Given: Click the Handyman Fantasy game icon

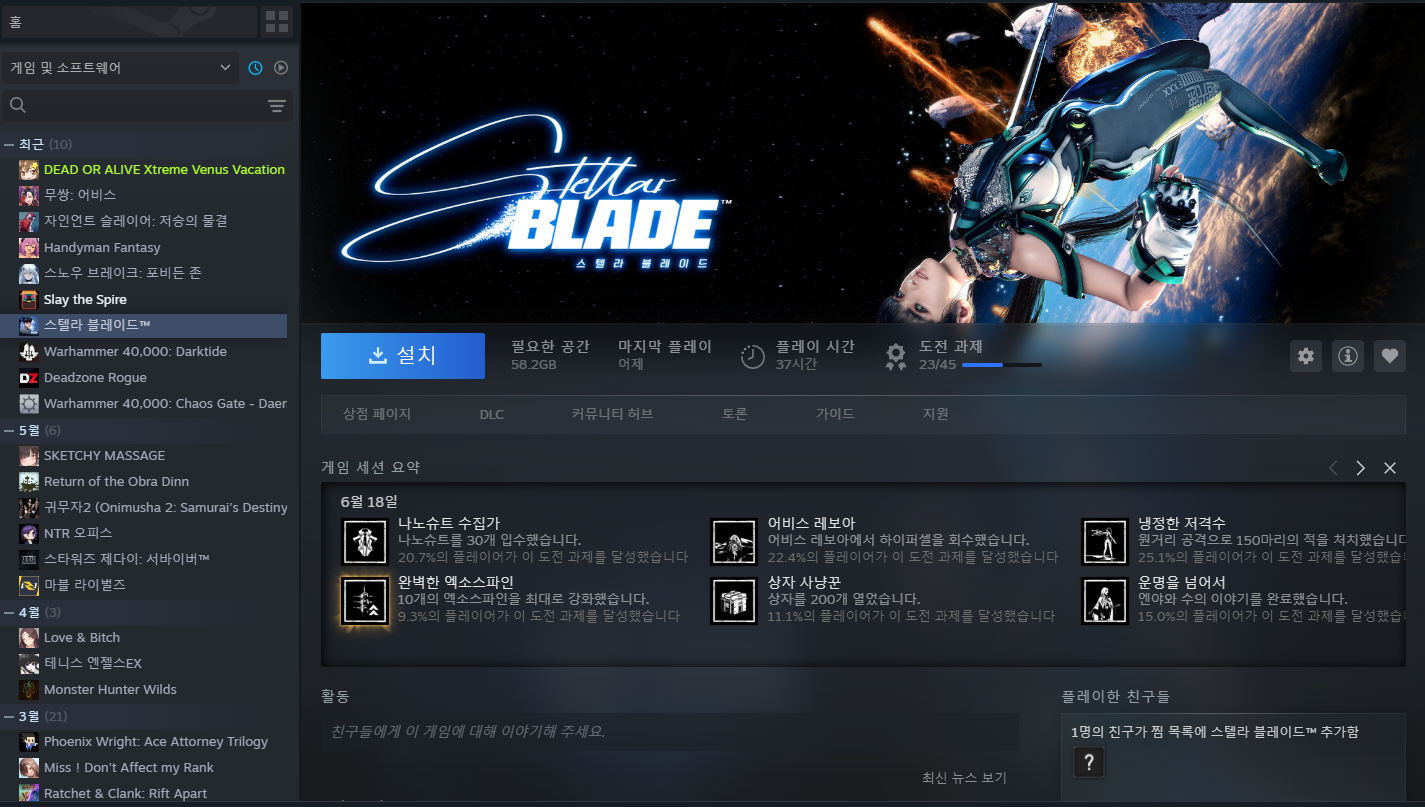Looking at the screenshot, I should click(29, 247).
